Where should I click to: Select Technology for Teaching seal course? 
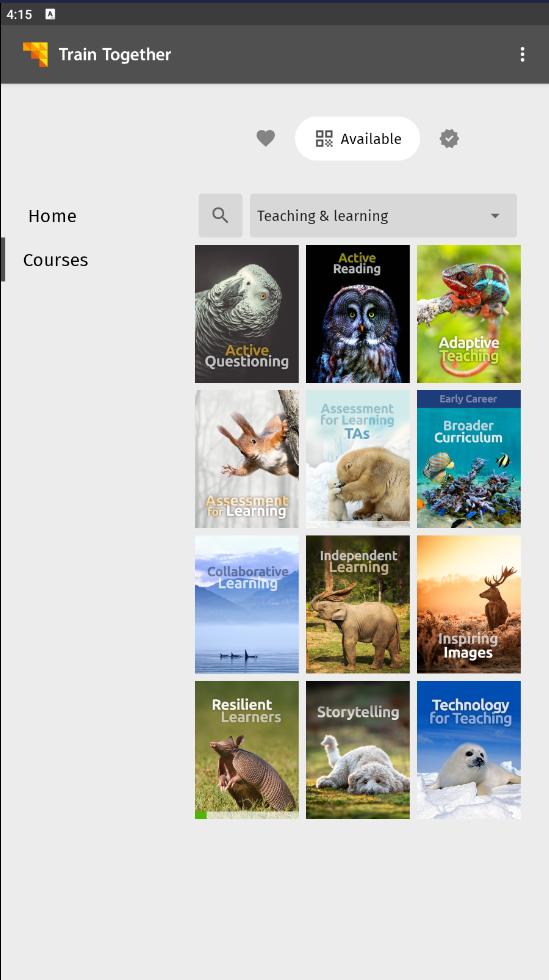tap(469, 750)
